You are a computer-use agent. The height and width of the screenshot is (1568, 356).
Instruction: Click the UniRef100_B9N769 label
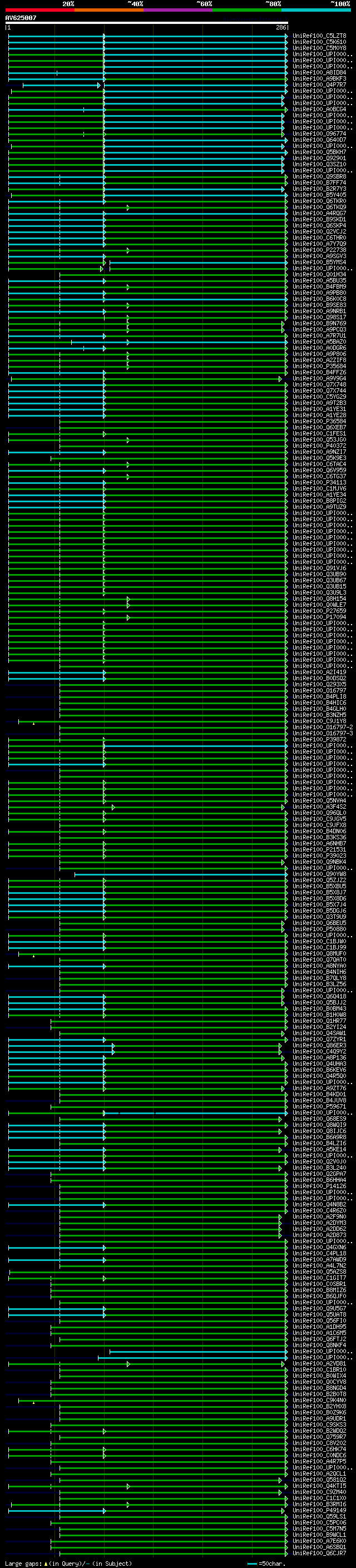[319, 323]
